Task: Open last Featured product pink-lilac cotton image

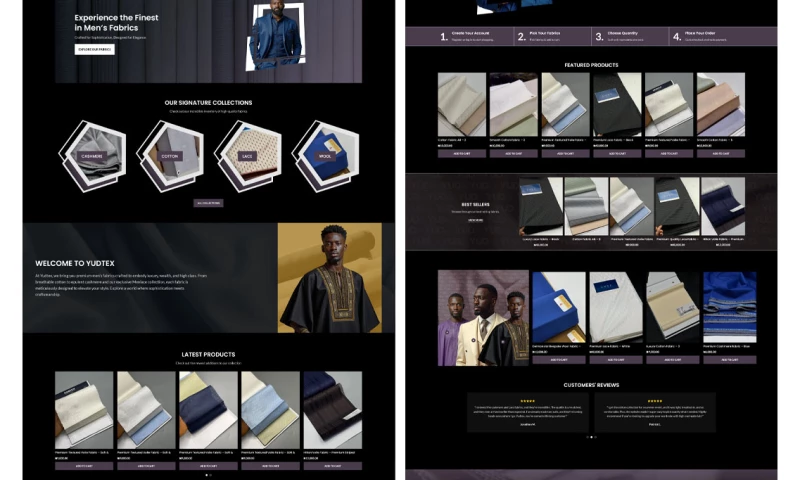Action: pos(720,105)
